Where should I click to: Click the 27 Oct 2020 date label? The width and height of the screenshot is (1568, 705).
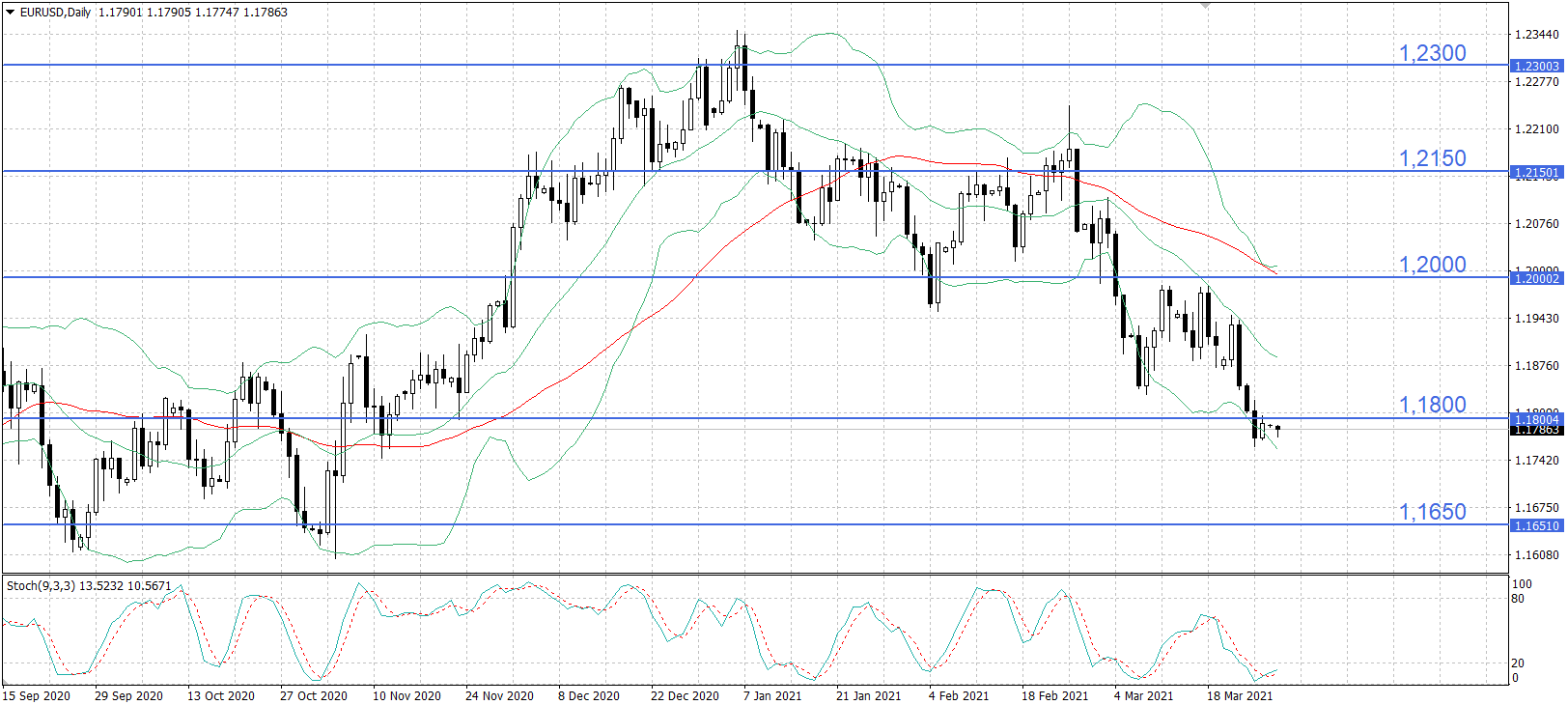tap(314, 695)
